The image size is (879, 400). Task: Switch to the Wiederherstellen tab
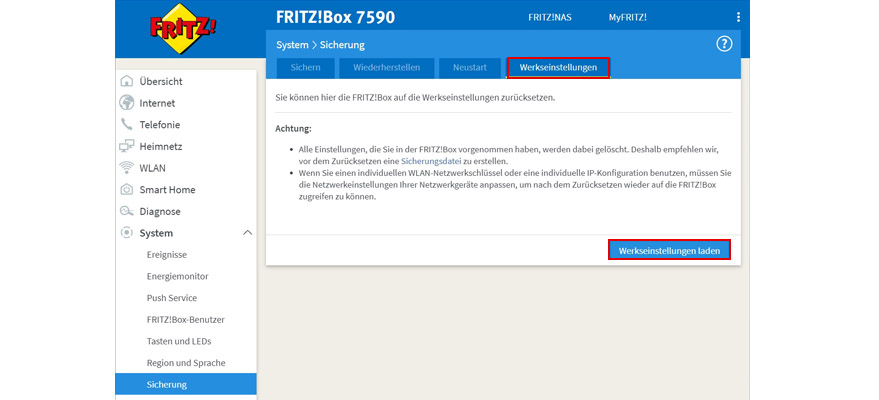[386, 68]
